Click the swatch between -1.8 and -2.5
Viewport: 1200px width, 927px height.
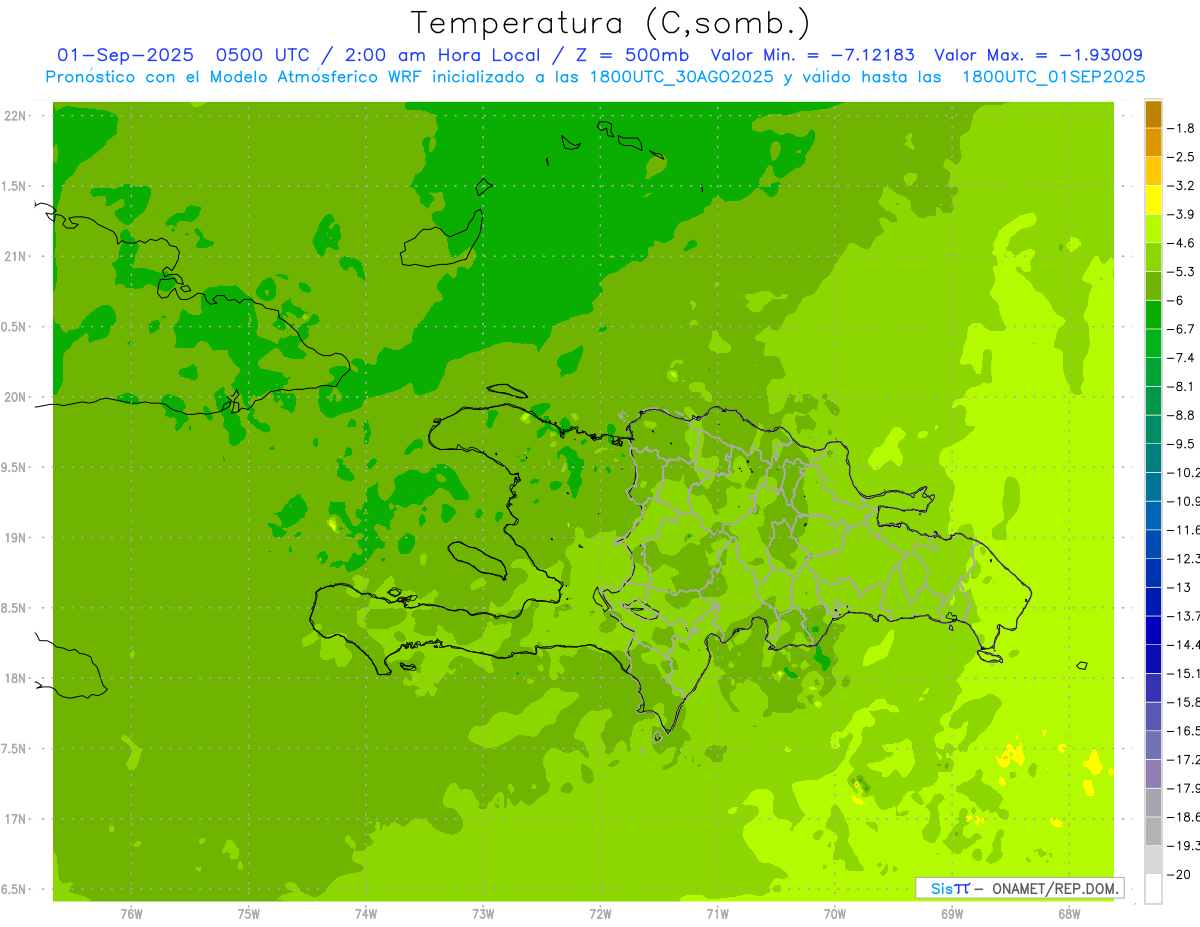pos(1153,142)
